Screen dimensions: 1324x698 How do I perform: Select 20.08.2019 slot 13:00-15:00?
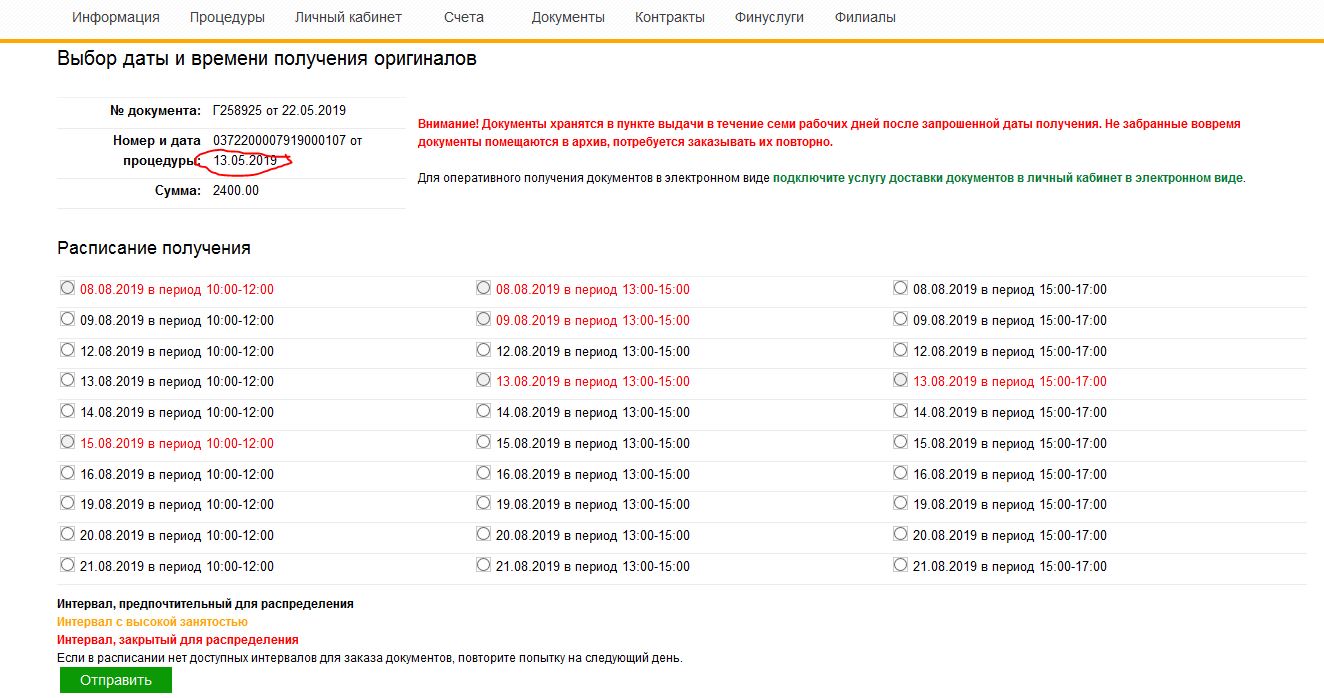484,534
